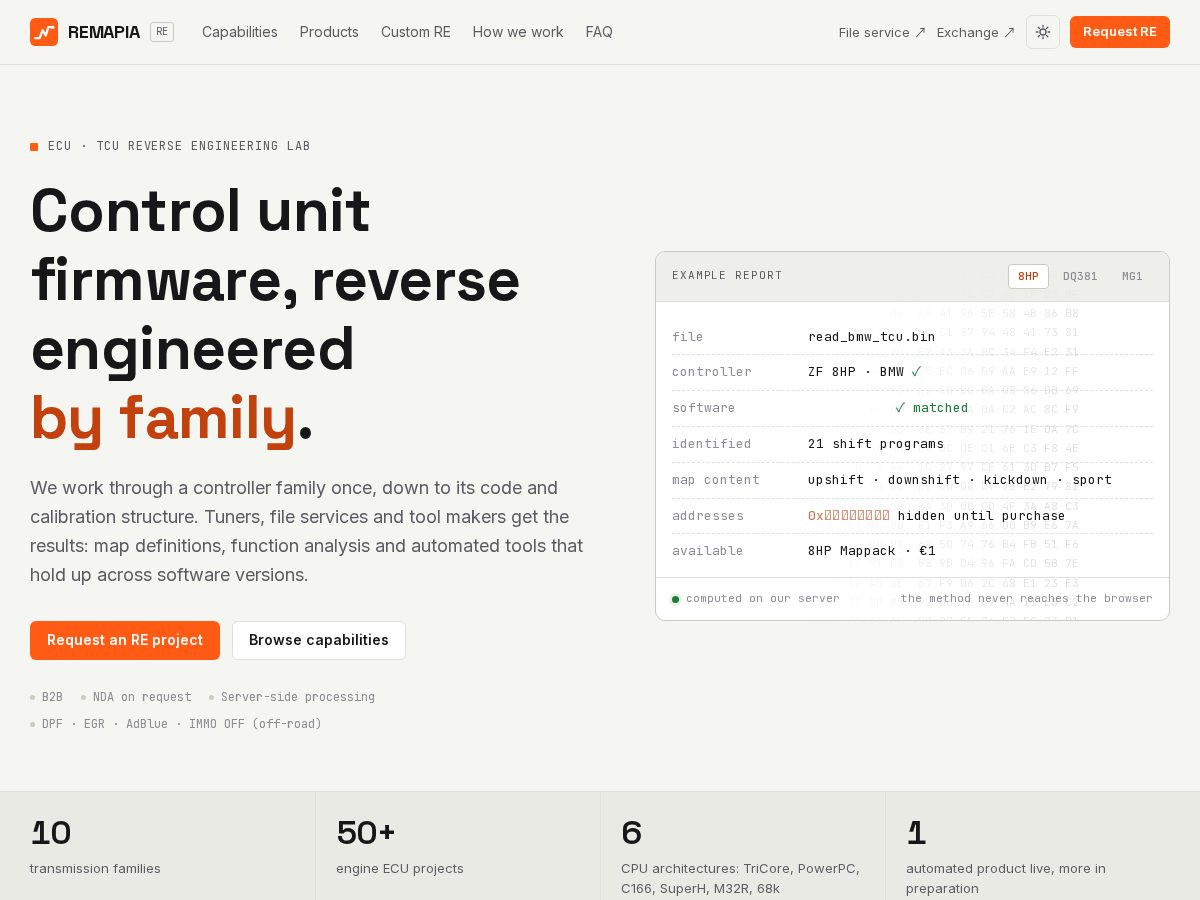This screenshot has height=900, width=1200.
Task: Open the Products nav link
Action: [329, 32]
